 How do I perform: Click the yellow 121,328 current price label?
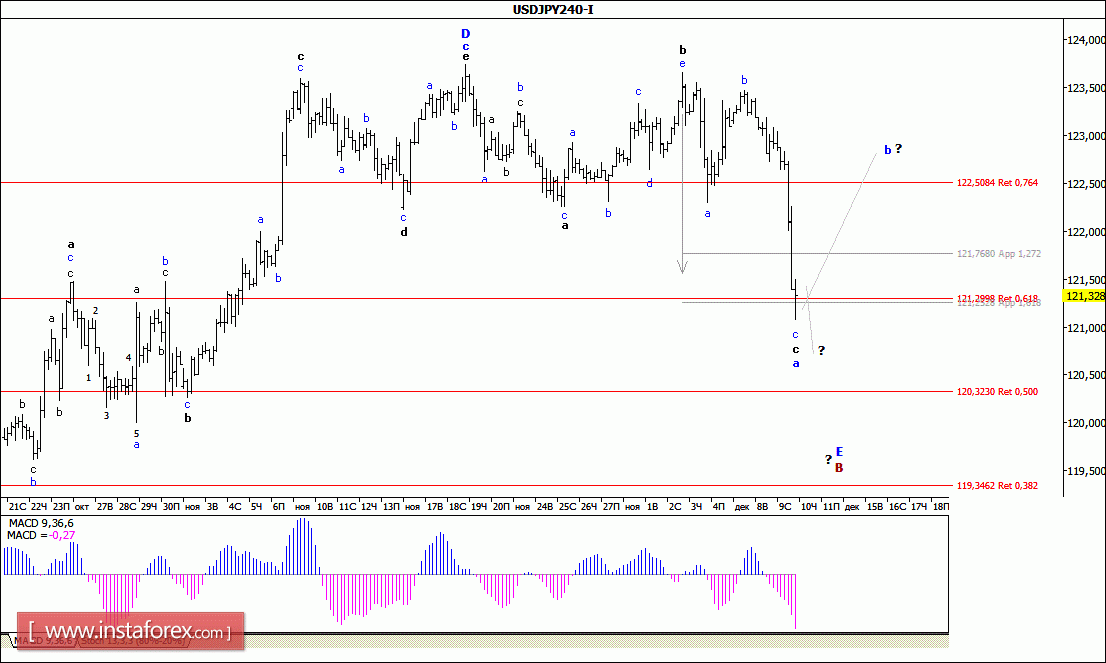(x=1084, y=296)
